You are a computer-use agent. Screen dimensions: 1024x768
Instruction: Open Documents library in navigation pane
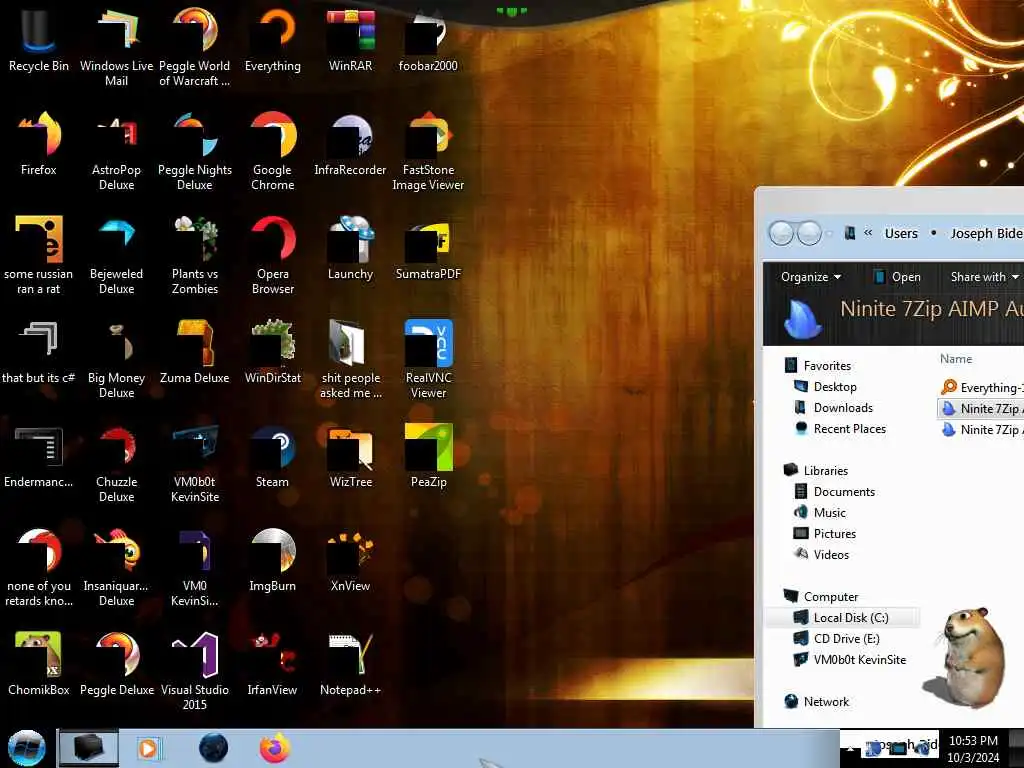834,491
